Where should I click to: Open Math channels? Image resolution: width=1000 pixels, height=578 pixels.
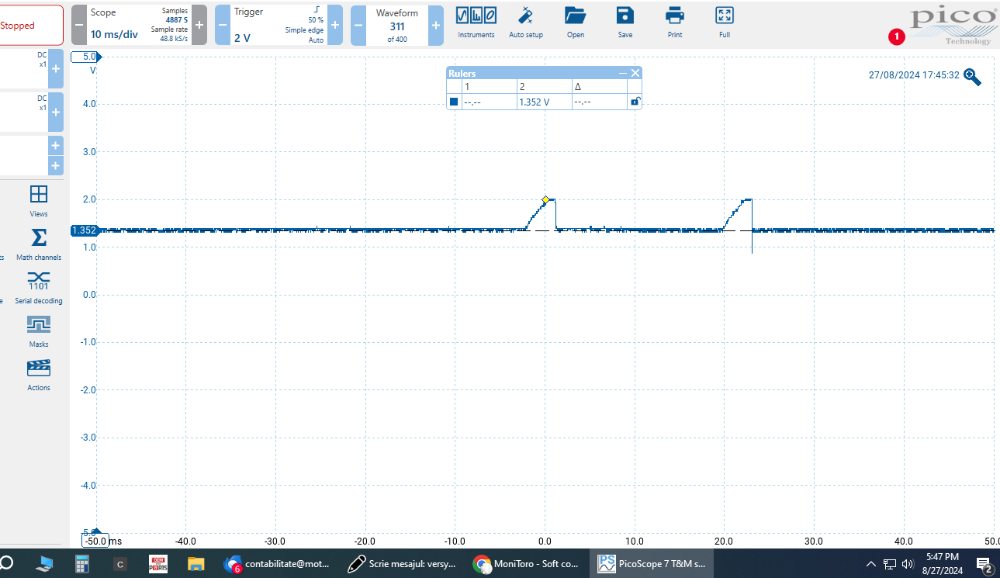pyautogui.click(x=39, y=243)
